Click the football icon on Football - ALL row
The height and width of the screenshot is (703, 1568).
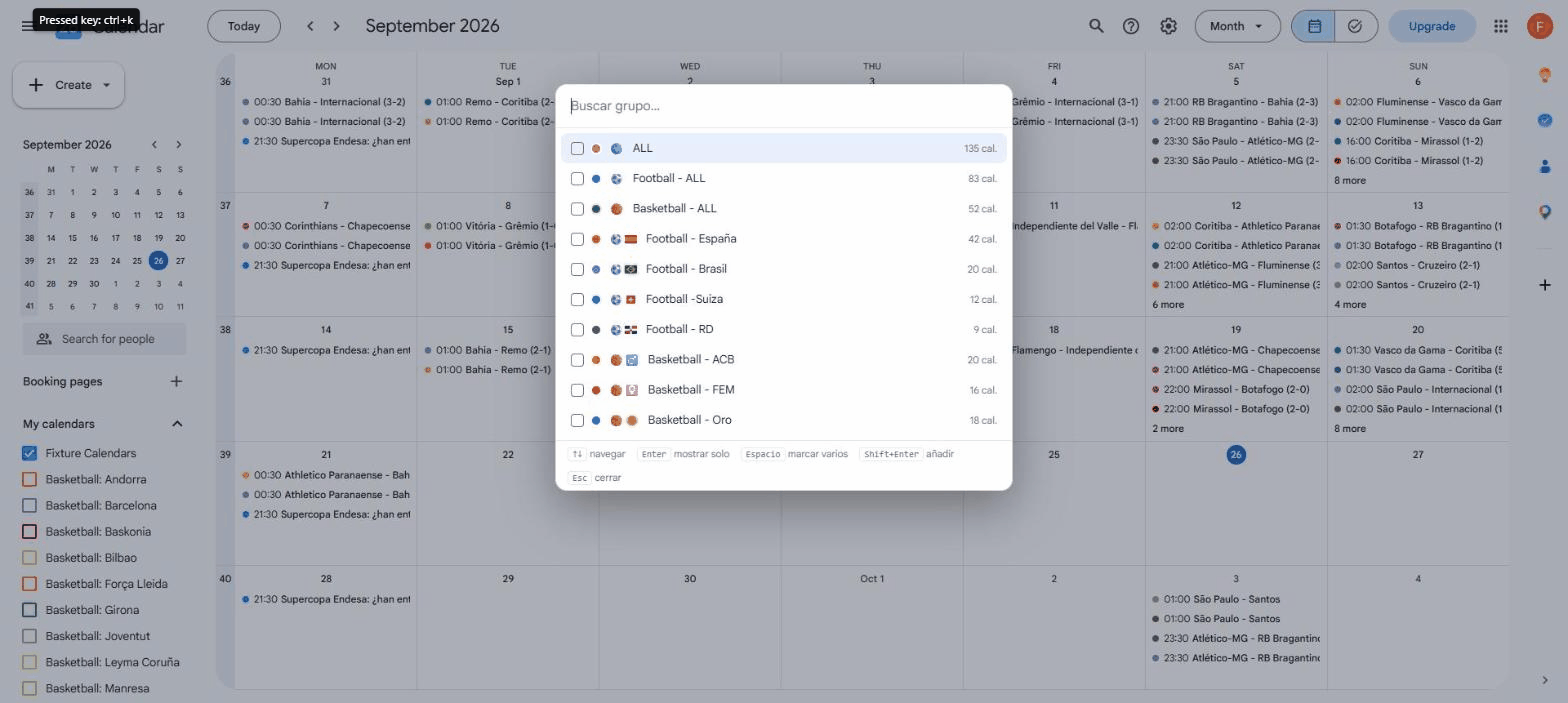[616, 179]
